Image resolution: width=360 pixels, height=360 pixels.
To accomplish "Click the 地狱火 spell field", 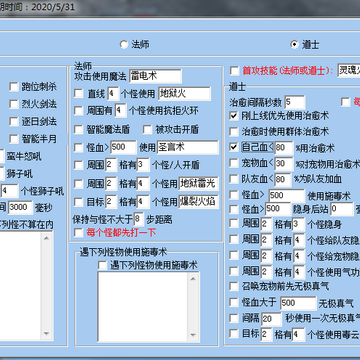I will pos(185,94).
